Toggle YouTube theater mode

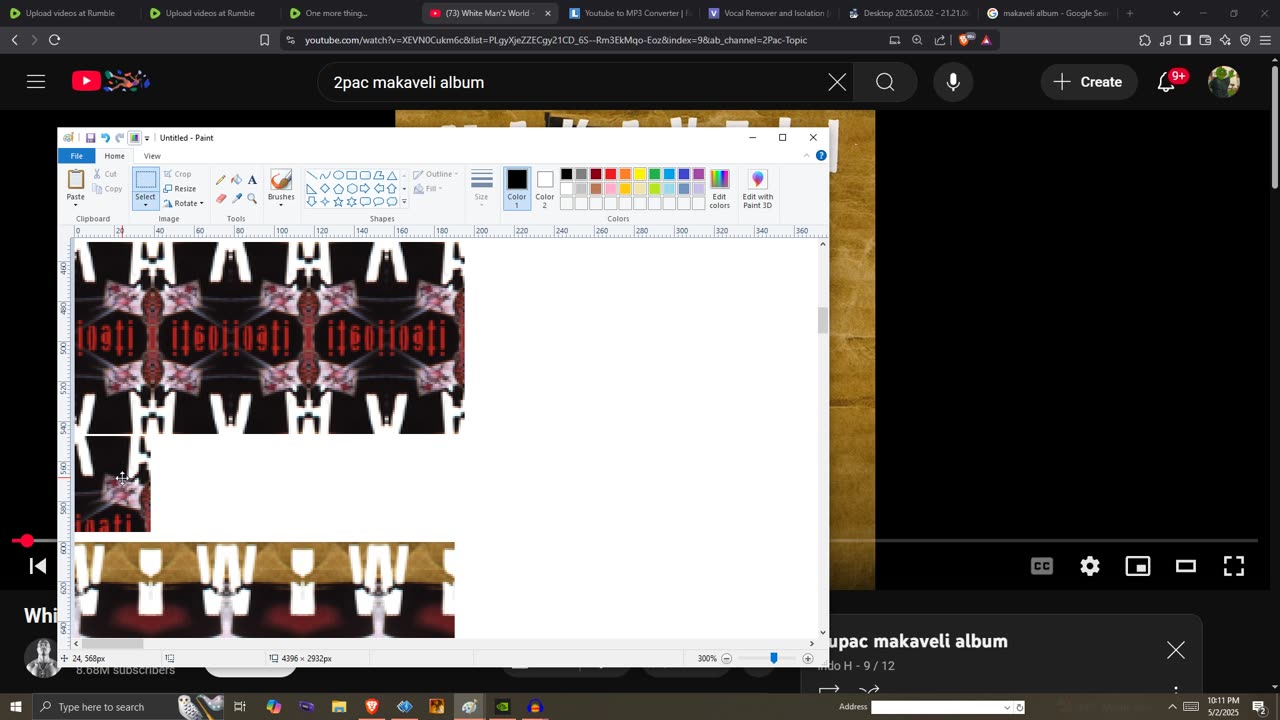(1186, 566)
